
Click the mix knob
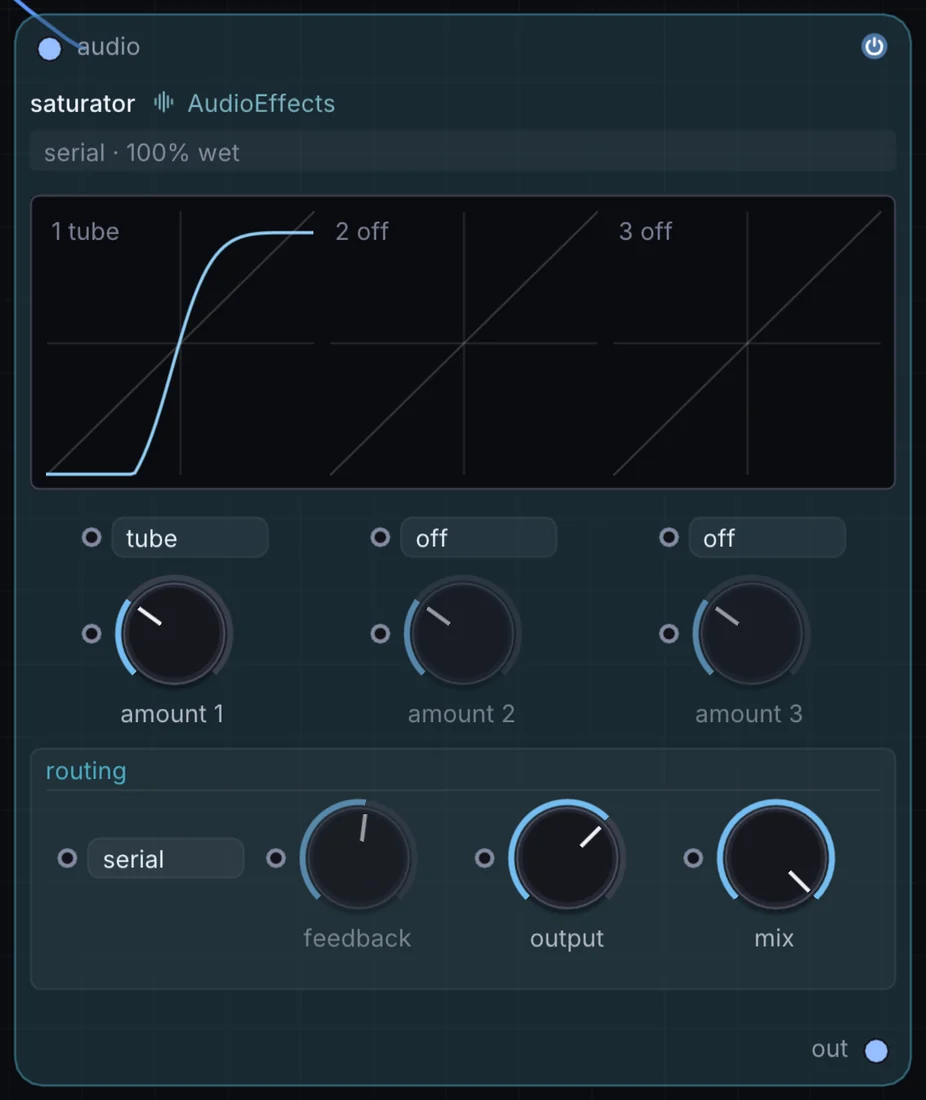(775, 857)
